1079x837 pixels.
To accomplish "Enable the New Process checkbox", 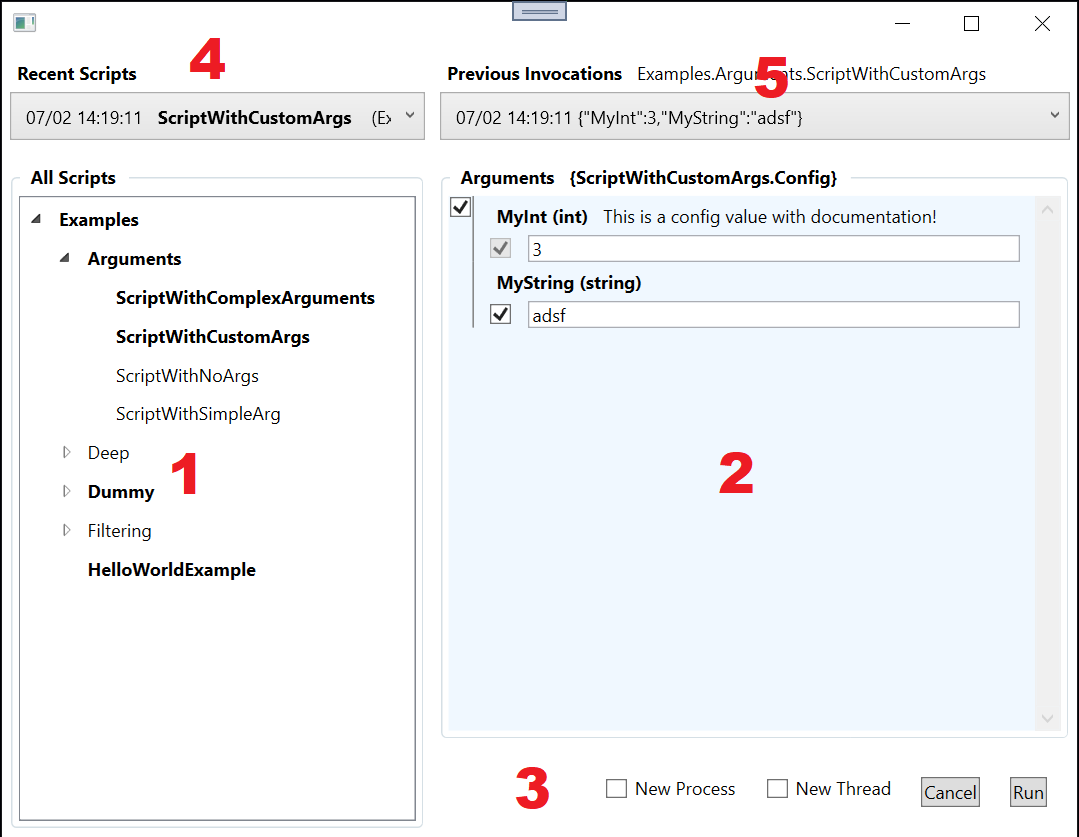I will (616, 788).
